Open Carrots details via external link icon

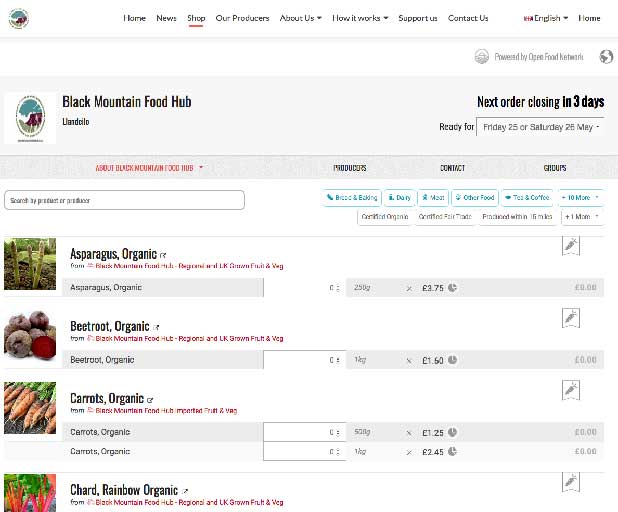point(150,400)
